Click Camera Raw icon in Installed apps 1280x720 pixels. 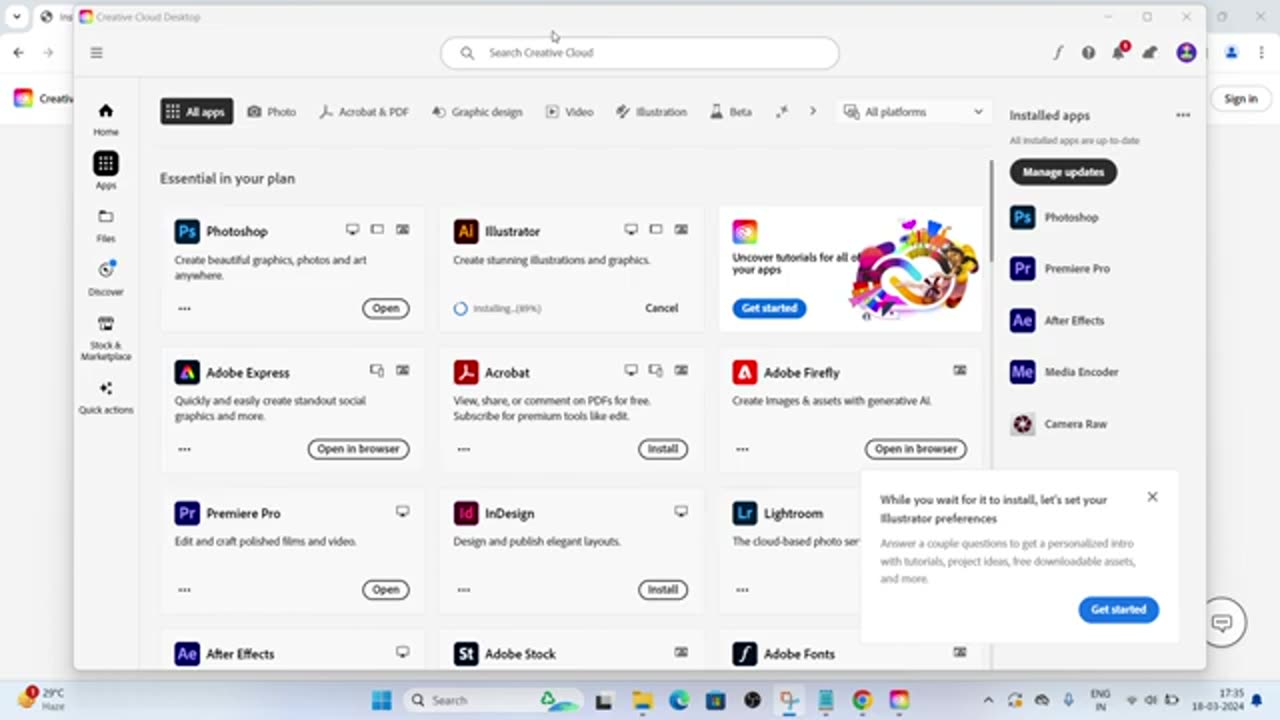point(1022,424)
